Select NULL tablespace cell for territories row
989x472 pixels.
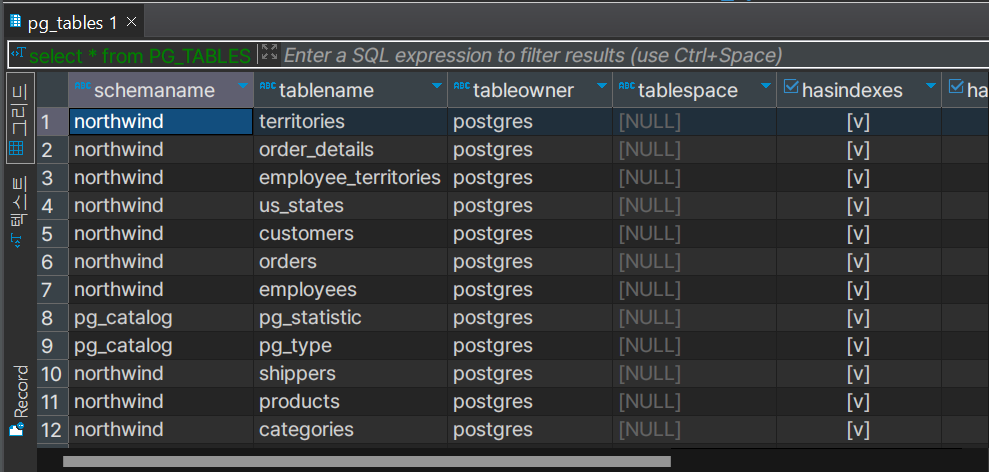694,121
